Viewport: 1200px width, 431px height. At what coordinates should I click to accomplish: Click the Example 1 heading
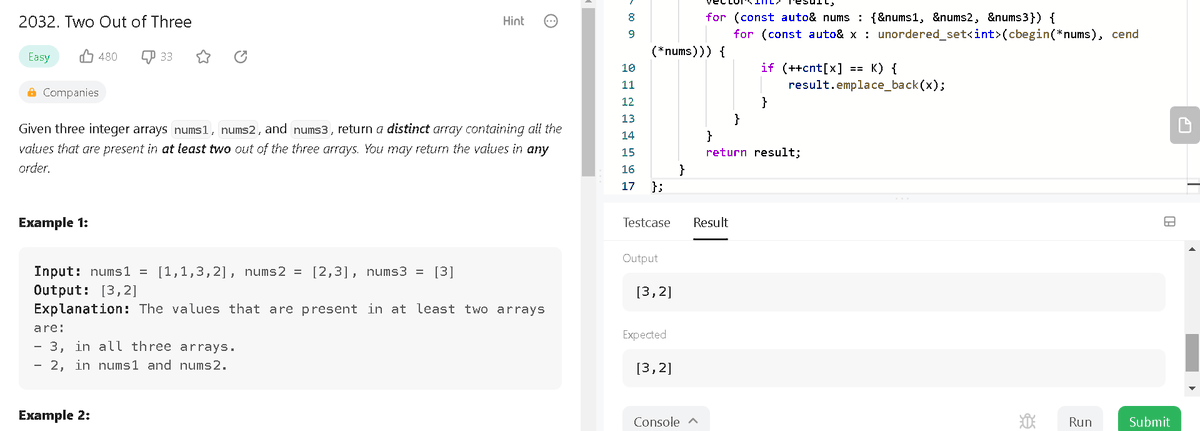(53, 222)
